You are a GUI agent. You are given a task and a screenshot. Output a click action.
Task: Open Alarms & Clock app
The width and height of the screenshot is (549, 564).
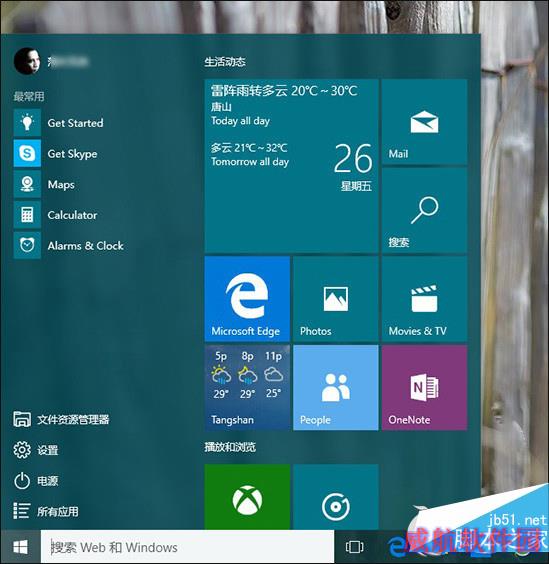[86, 245]
